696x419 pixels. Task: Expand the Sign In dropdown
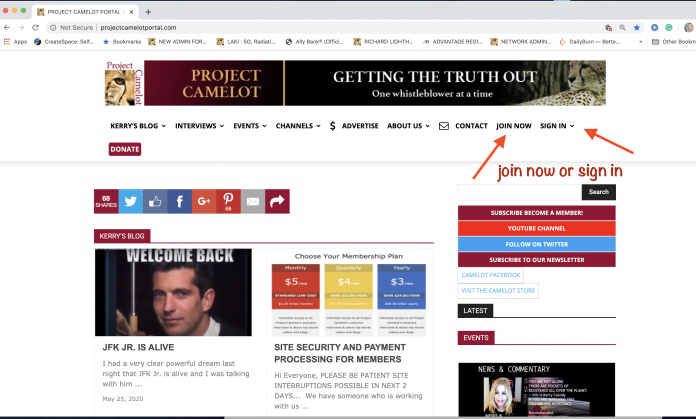557,126
